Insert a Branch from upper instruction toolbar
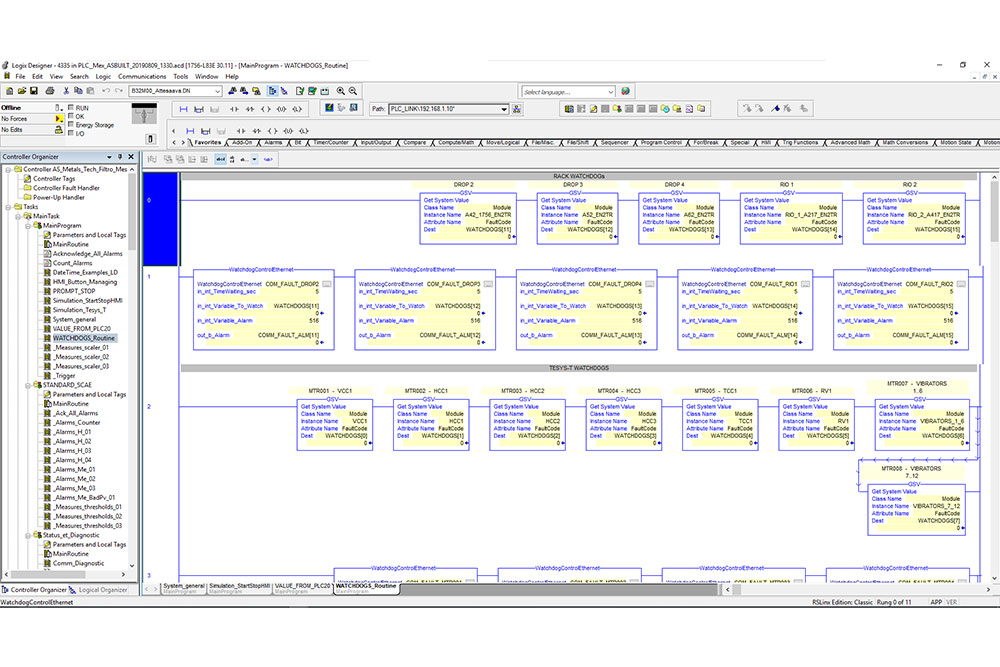1000x667 pixels. coord(199,110)
